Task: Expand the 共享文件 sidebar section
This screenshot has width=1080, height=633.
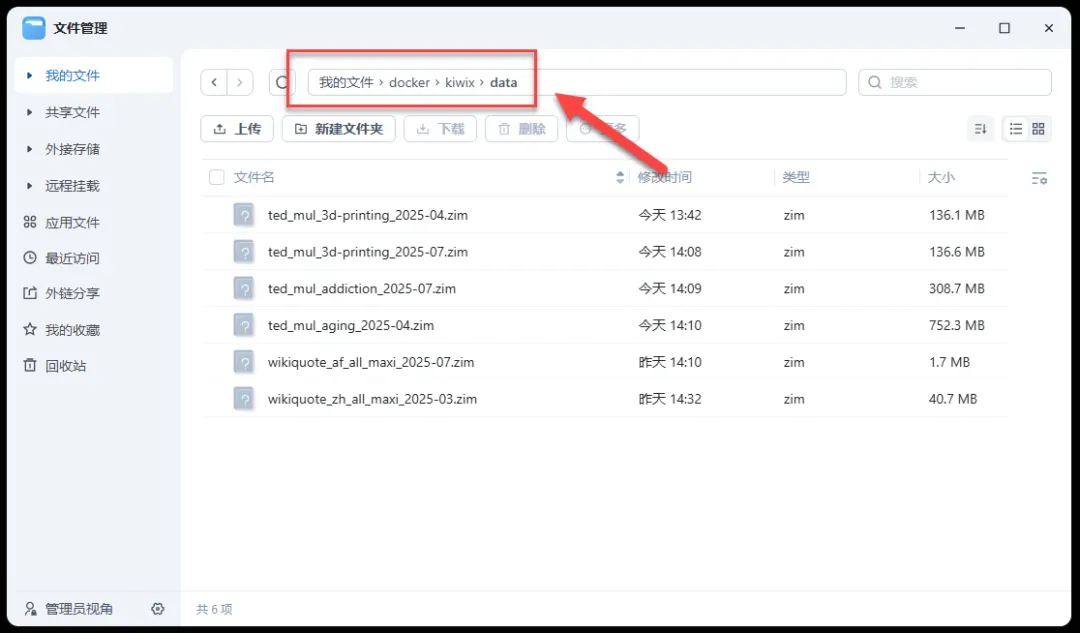Action: pyautogui.click(x=30, y=113)
